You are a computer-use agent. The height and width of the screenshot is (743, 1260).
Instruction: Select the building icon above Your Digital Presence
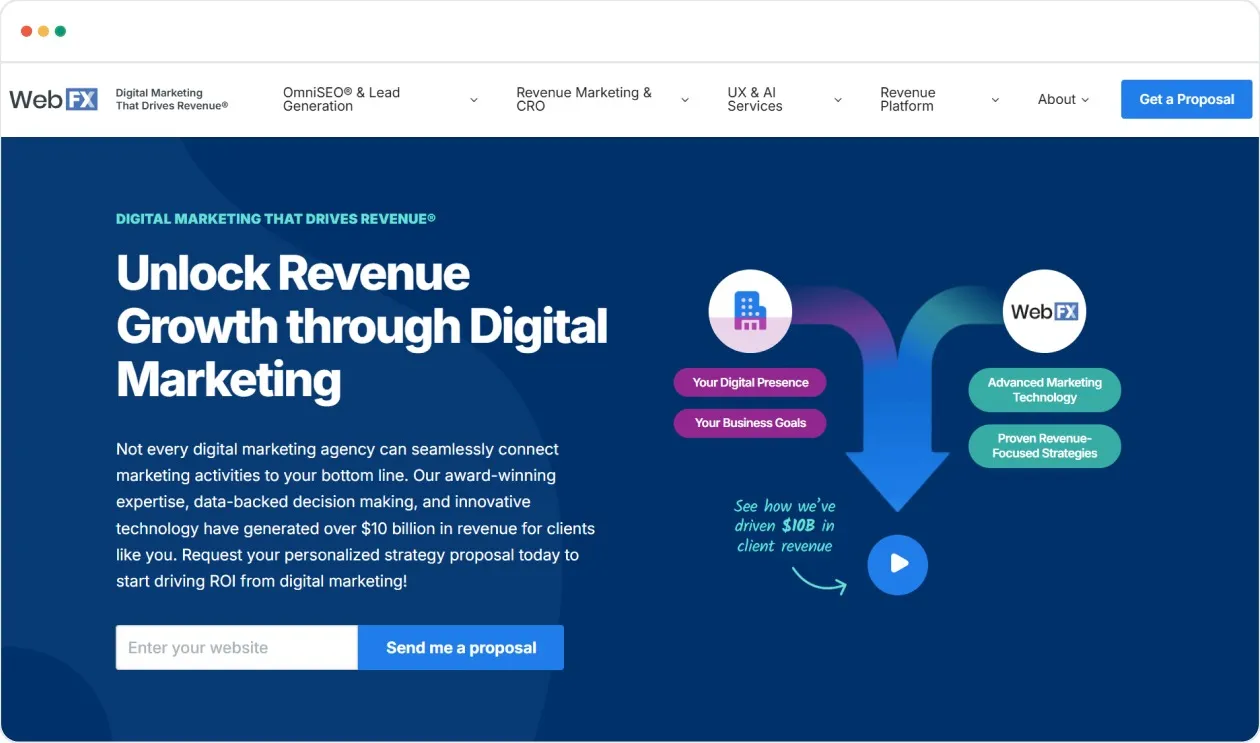(750, 310)
